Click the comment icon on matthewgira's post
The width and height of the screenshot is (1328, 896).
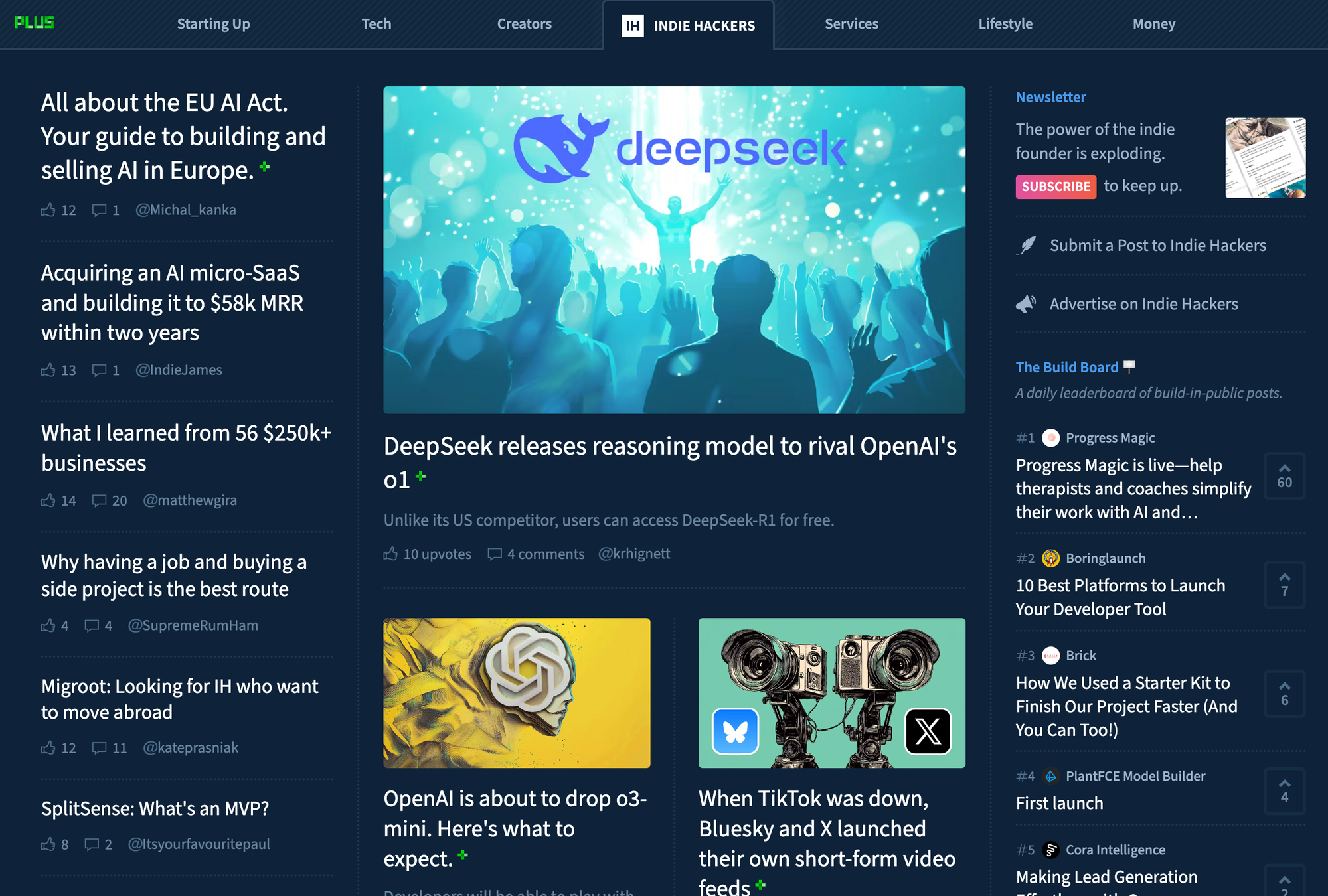pos(99,500)
